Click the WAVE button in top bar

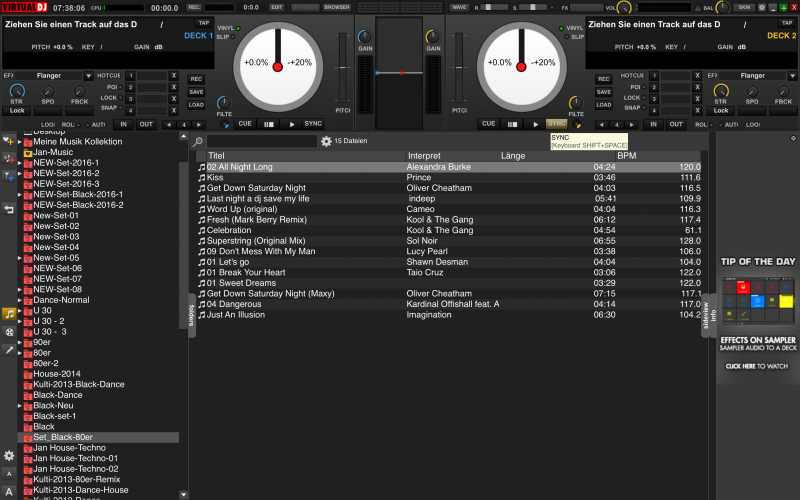459,7
